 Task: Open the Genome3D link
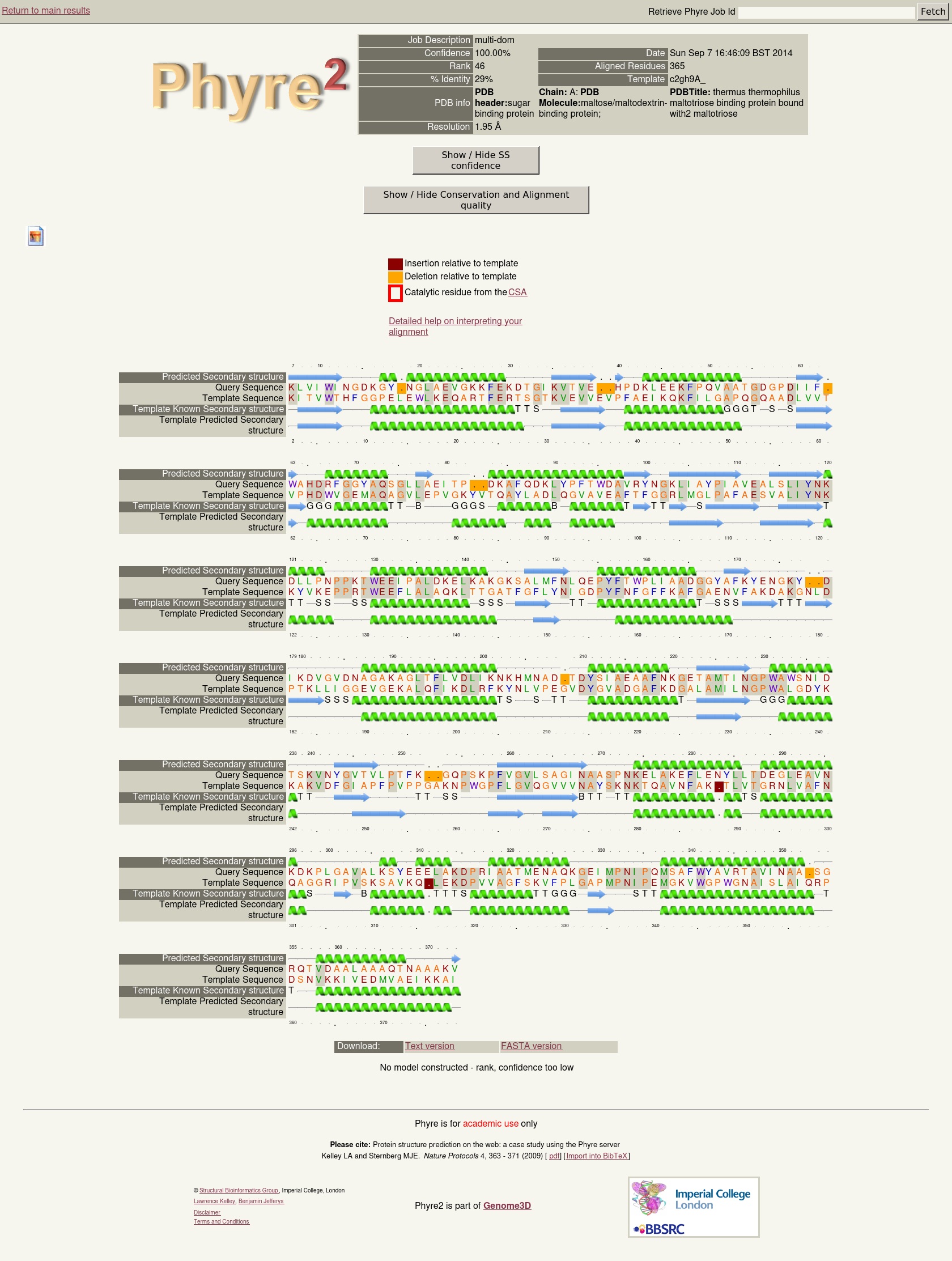pyautogui.click(x=507, y=1205)
